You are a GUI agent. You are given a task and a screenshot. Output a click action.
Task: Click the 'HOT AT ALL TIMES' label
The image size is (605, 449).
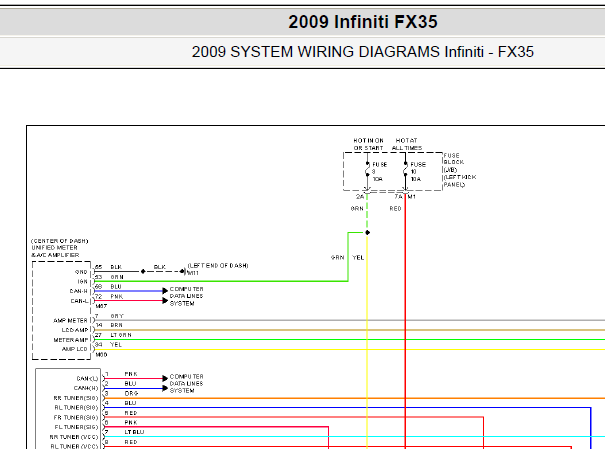coord(407,144)
